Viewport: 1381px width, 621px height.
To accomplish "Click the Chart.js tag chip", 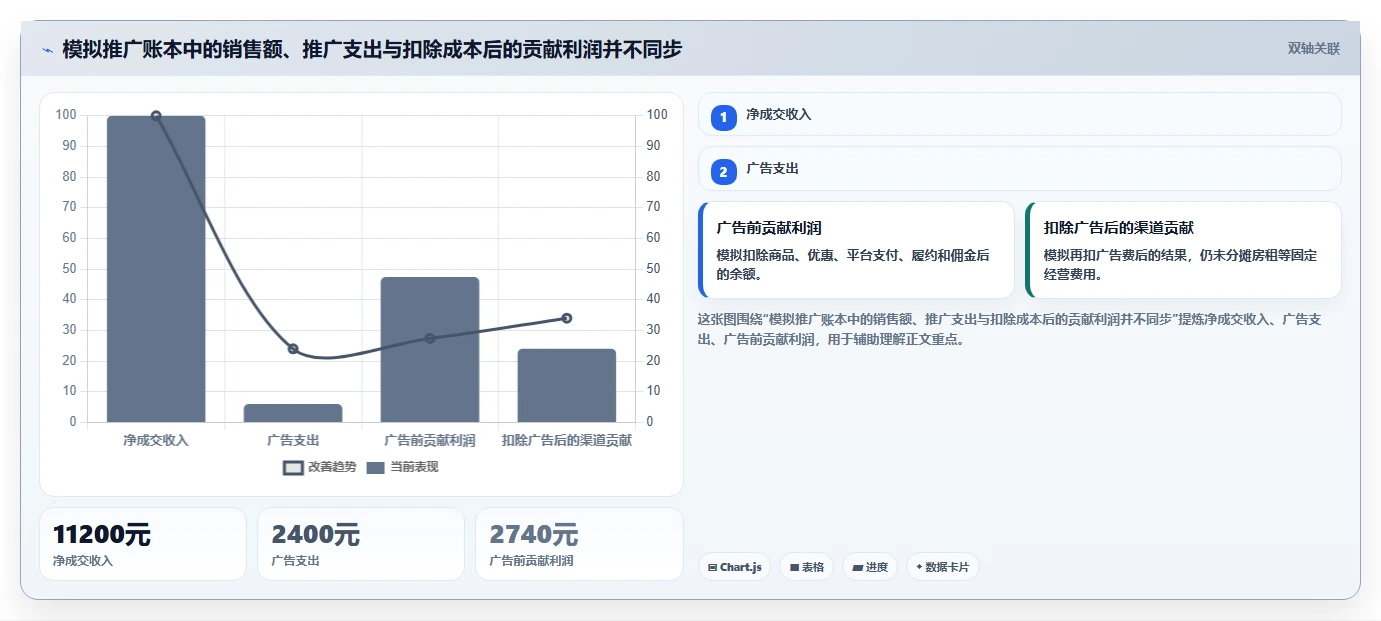I will (734, 567).
